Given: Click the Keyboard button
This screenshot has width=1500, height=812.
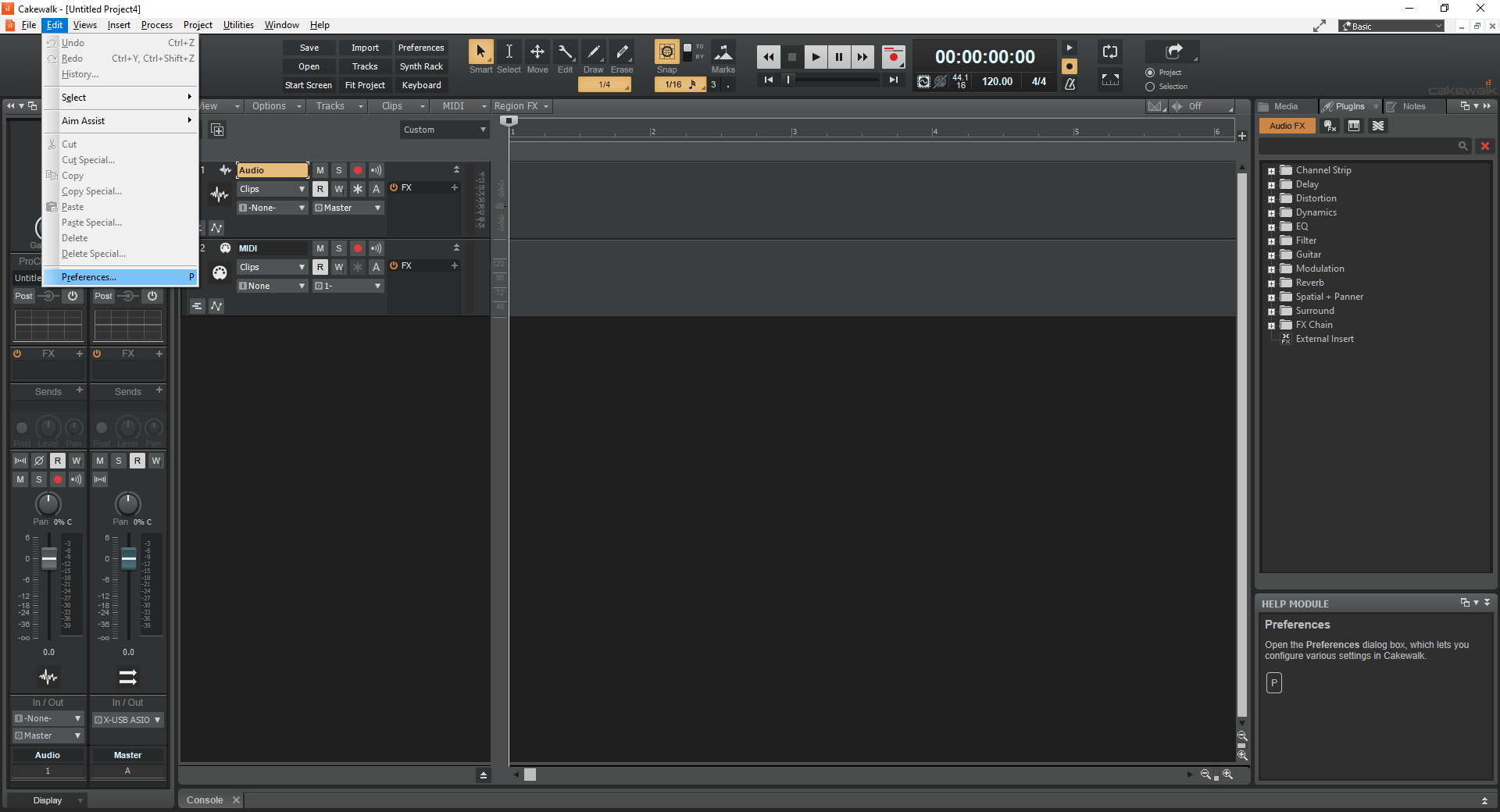Looking at the screenshot, I should pos(421,85).
